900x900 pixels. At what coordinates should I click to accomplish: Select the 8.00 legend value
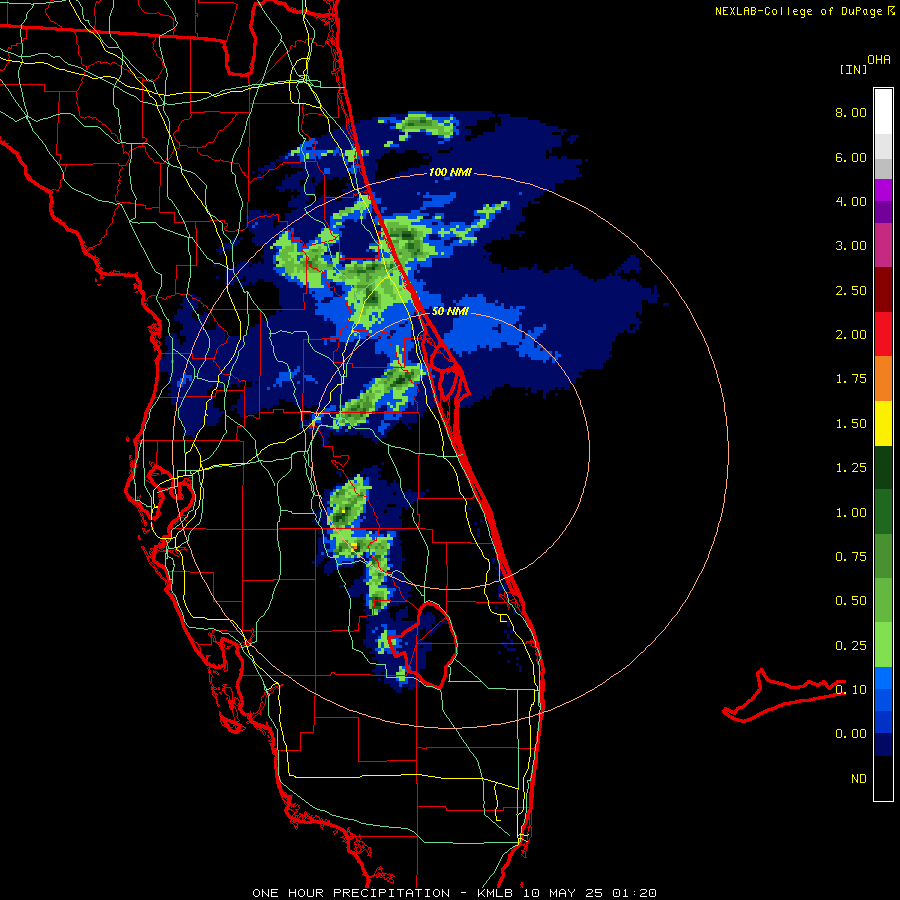point(851,112)
